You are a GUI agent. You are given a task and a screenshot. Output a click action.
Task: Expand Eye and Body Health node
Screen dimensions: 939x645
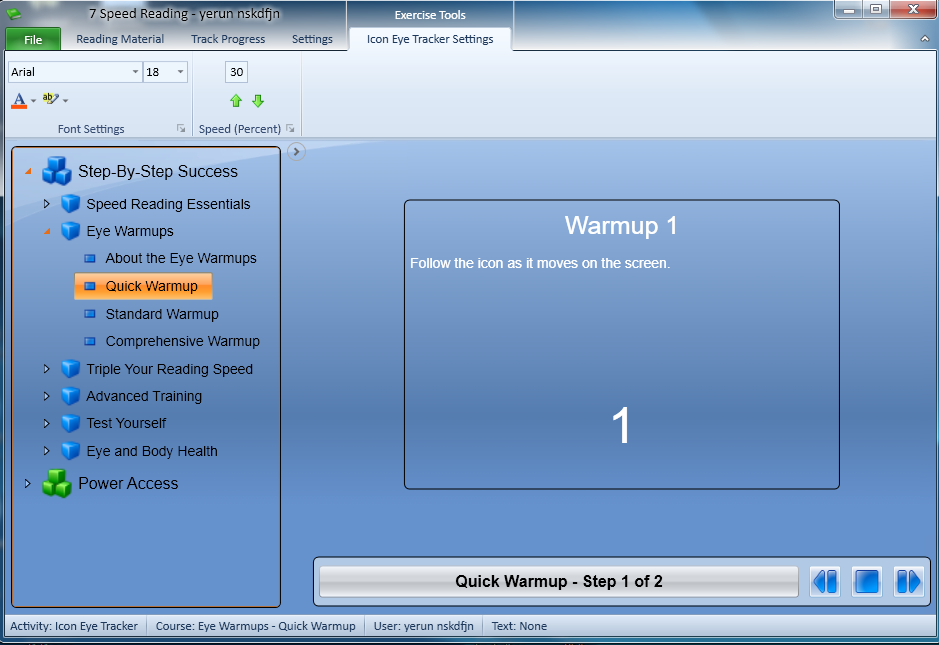[x=47, y=451]
